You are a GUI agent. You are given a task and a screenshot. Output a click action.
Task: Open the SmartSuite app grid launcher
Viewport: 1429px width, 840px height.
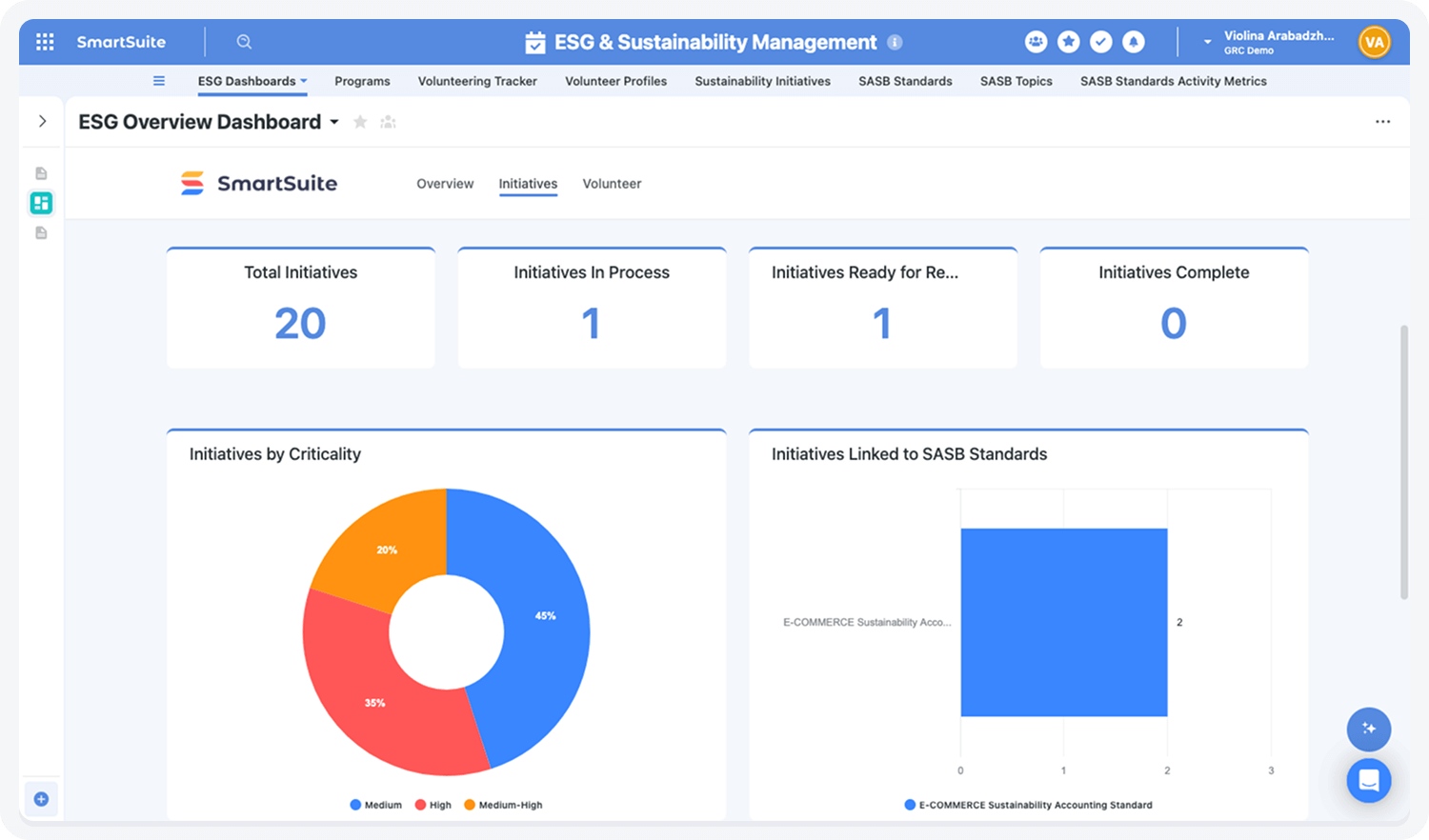tap(45, 42)
